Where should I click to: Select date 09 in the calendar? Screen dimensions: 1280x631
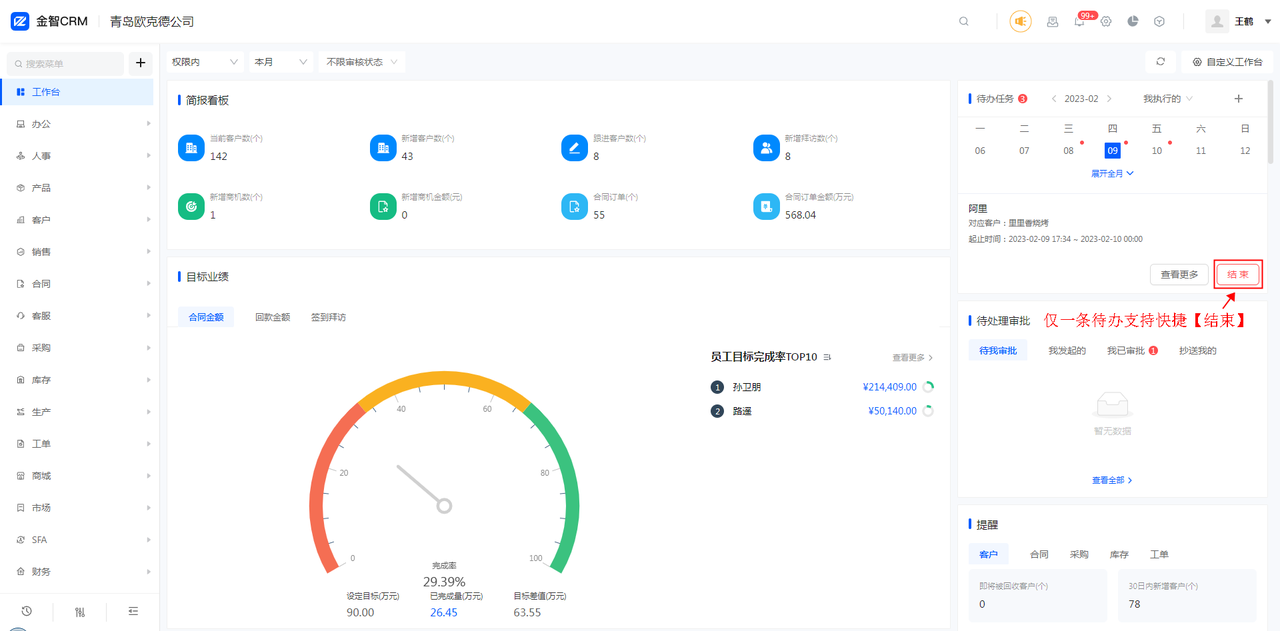1112,150
